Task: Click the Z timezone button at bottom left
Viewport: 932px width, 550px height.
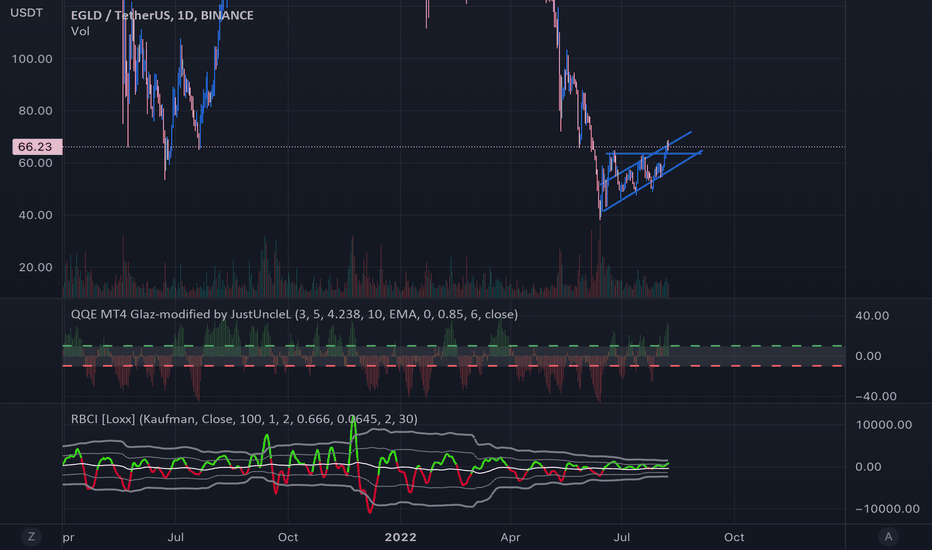Action: point(32,537)
